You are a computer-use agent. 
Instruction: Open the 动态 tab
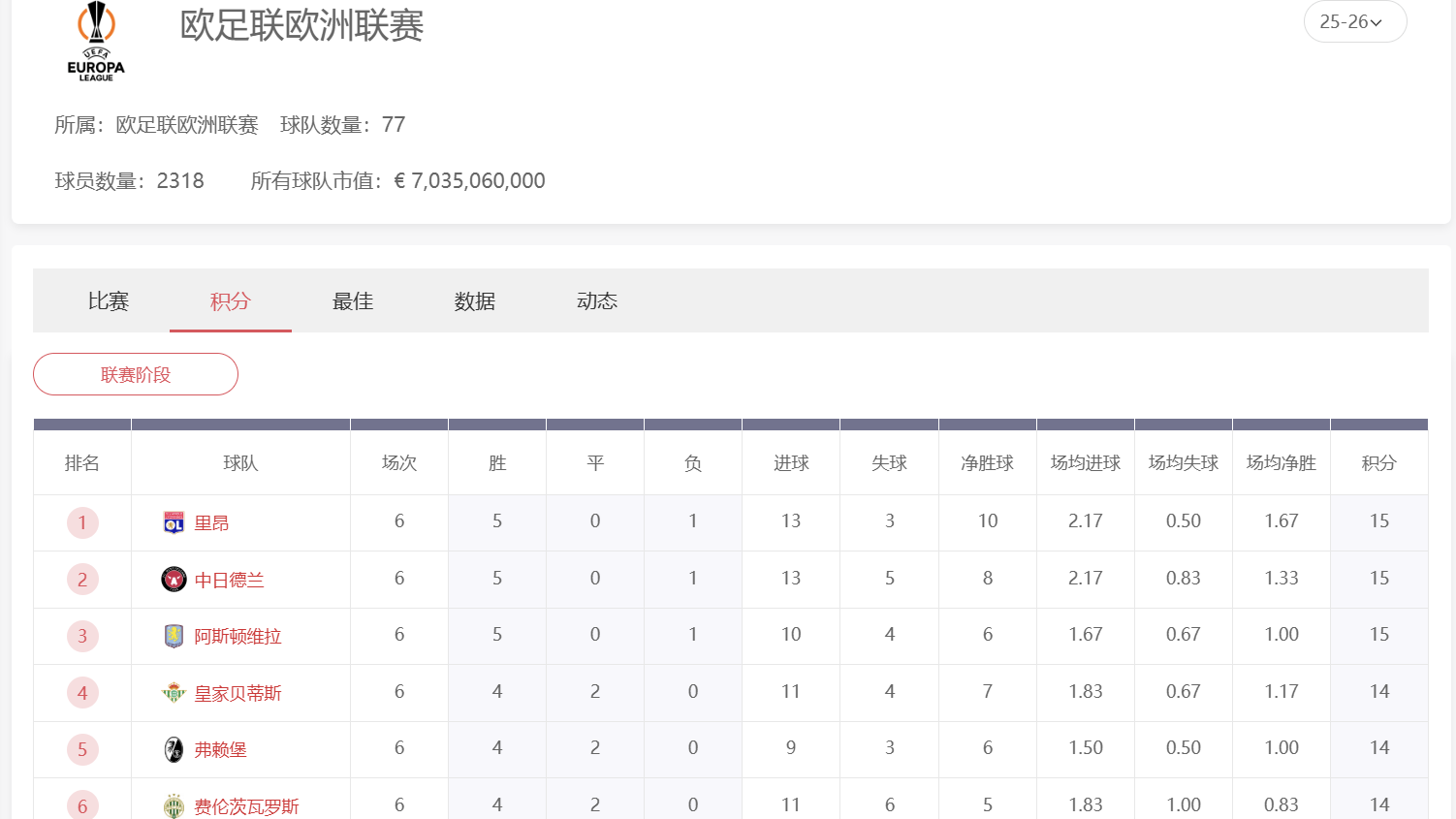click(597, 301)
